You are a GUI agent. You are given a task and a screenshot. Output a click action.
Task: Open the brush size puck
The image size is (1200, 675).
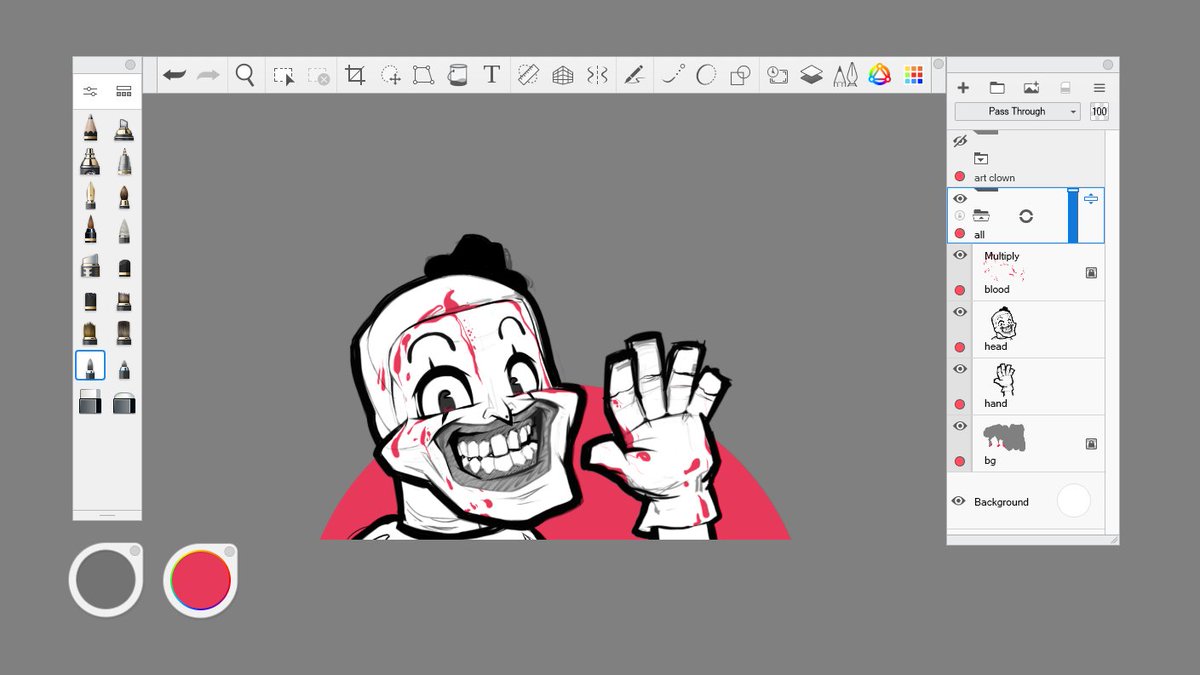pyautogui.click(x=105, y=580)
